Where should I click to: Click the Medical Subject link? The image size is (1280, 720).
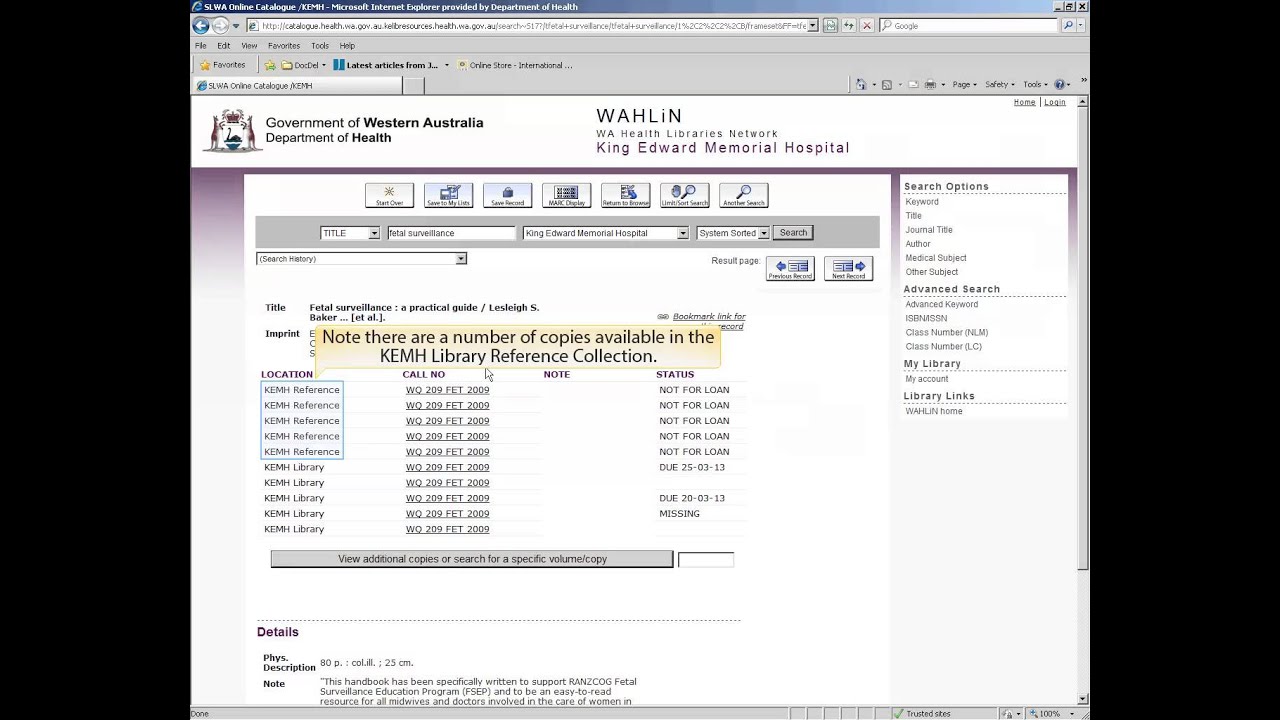[x=936, y=258]
